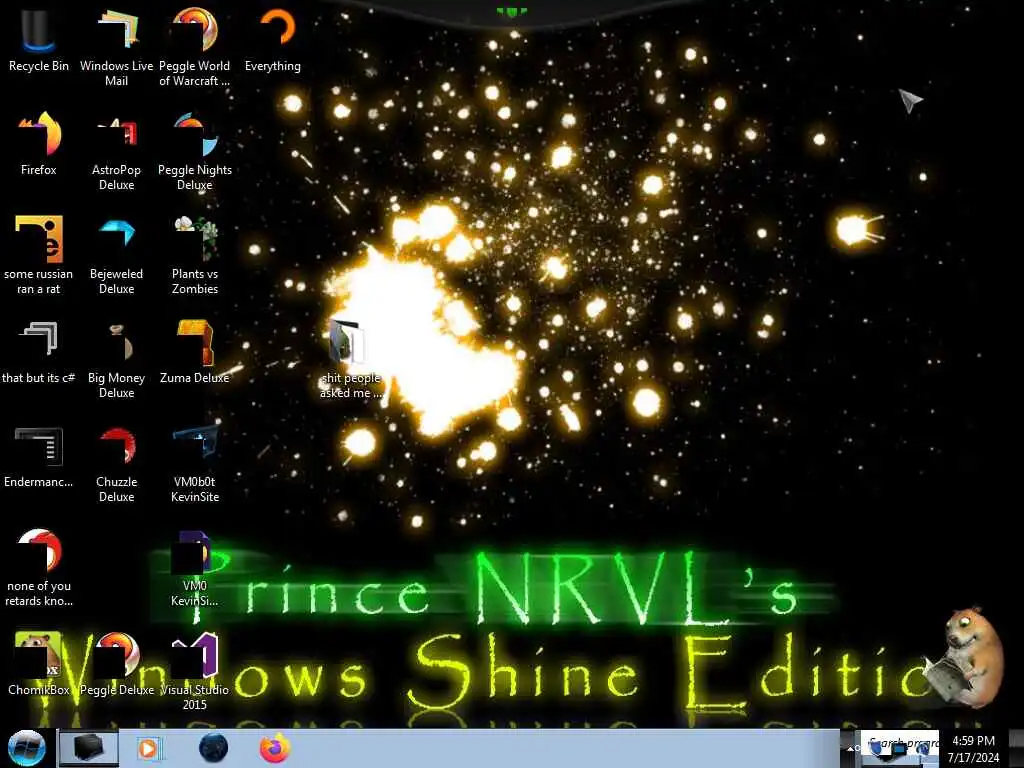Open Windows Live Mail shortcut
This screenshot has height=768, width=1024.
click(x=116, y=46)
